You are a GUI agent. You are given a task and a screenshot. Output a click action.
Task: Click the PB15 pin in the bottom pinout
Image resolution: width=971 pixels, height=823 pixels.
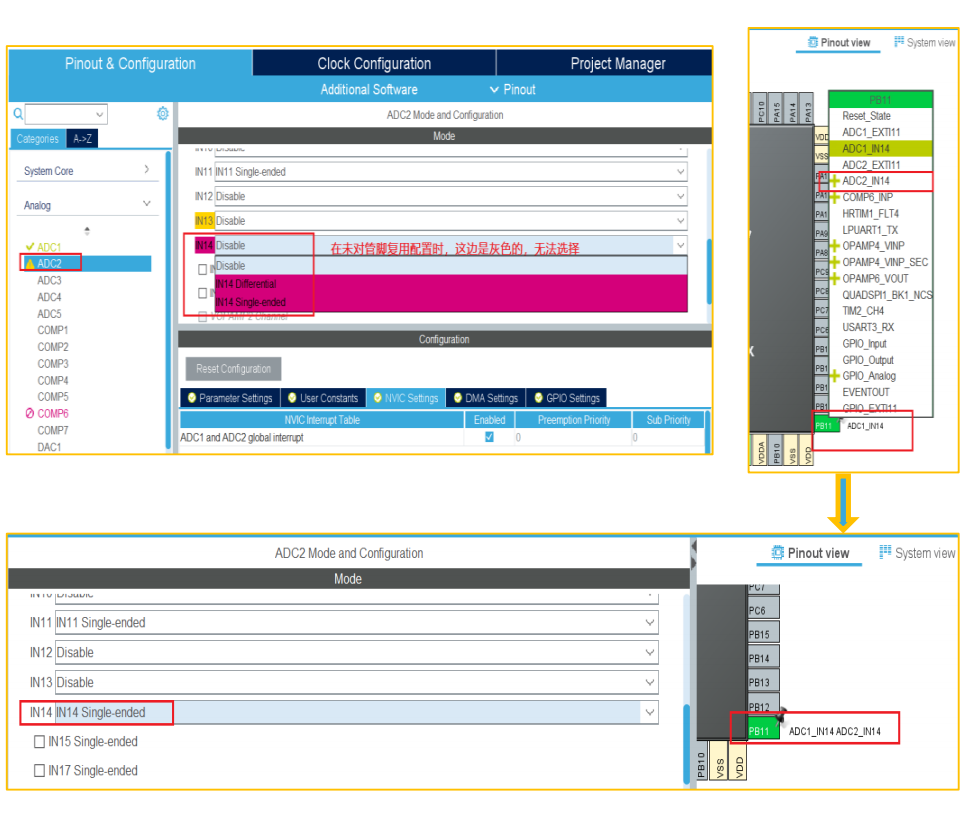coord(763,634)
